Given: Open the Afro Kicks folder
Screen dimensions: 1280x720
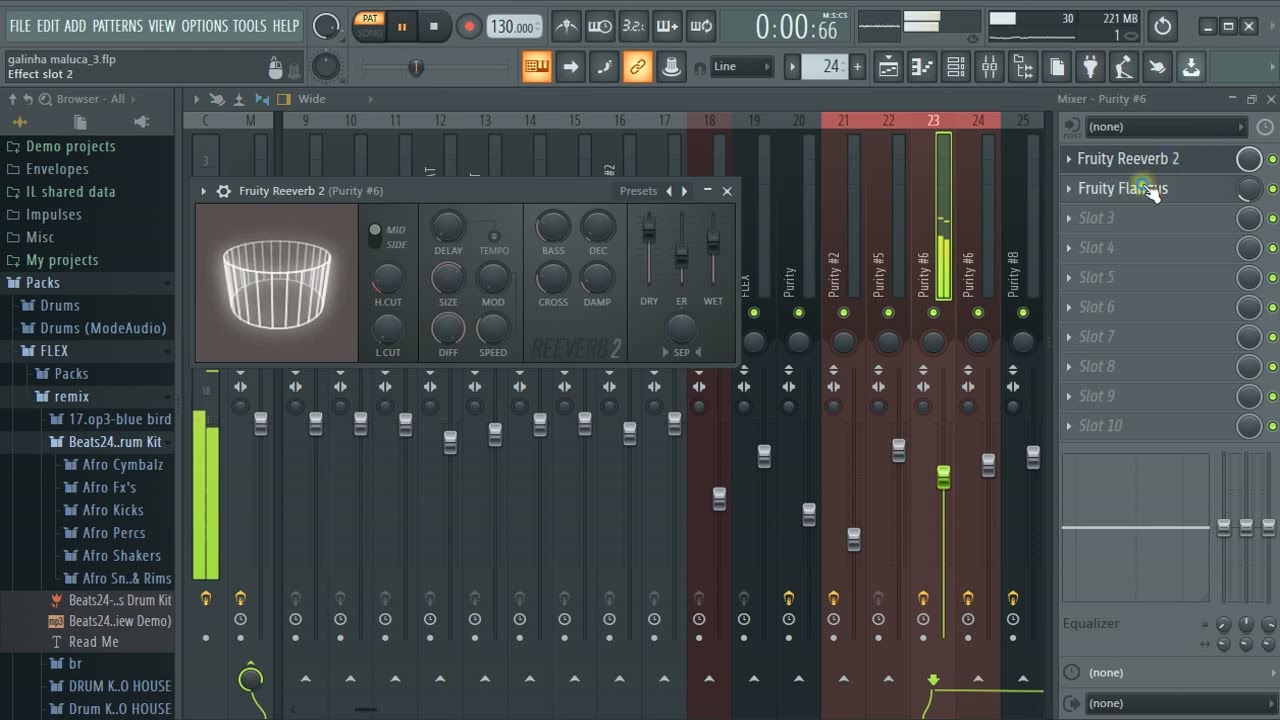Looking at the screenshot, I should coord(113,510).
